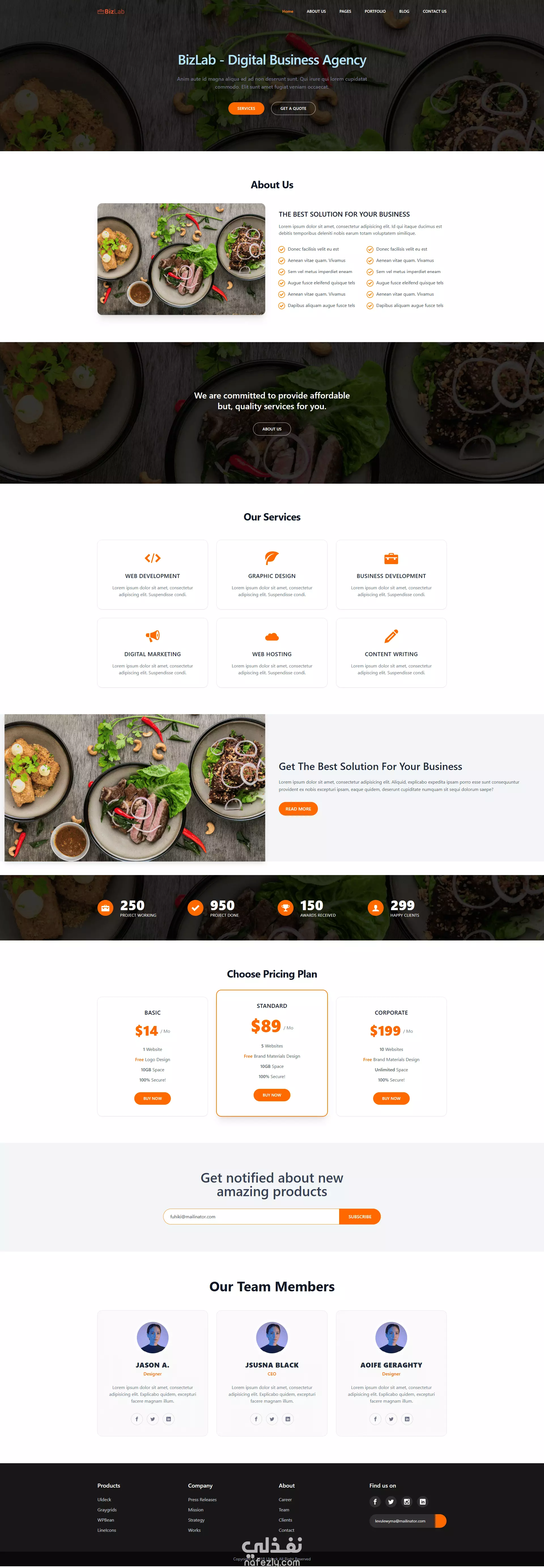
Task: Go to Contact Us in navigation
Action: [x=434, y=12]
